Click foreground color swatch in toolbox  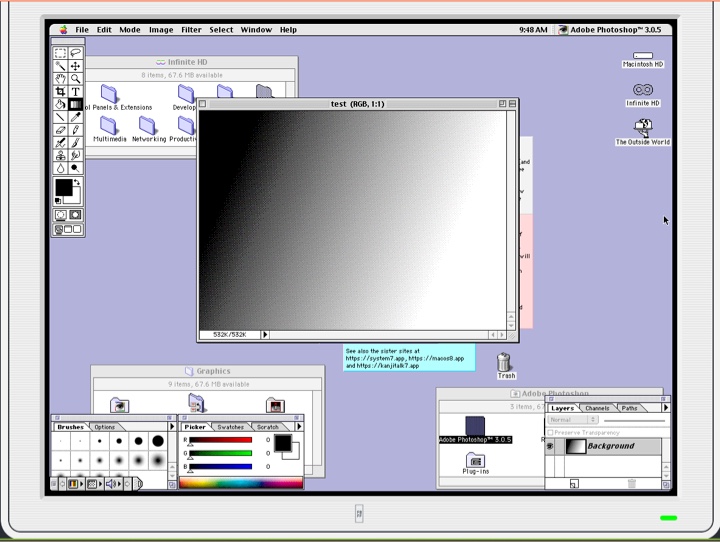coord(63,187)
